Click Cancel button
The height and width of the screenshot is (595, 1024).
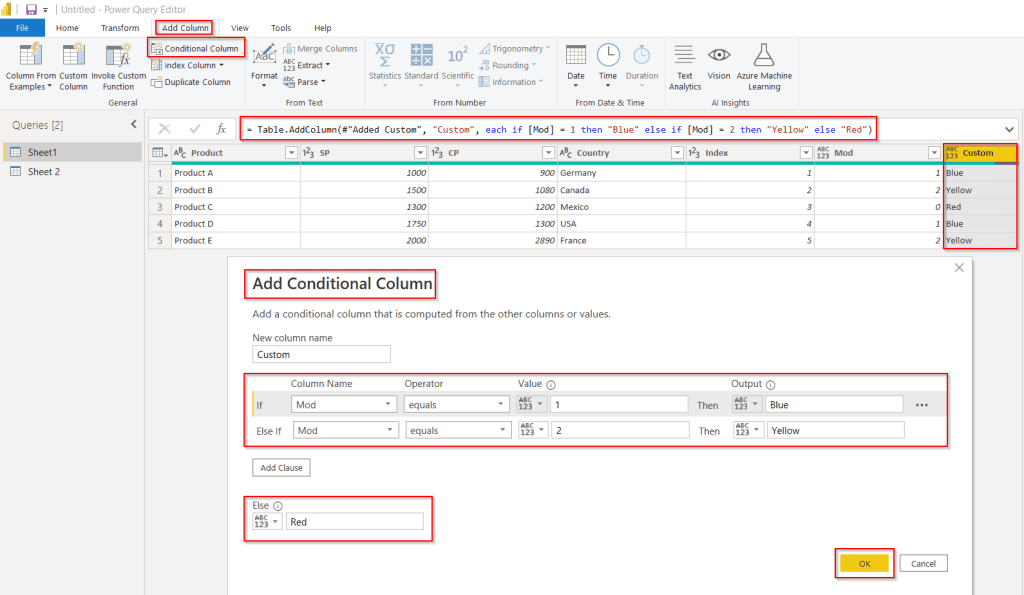(x=923, y=564)
